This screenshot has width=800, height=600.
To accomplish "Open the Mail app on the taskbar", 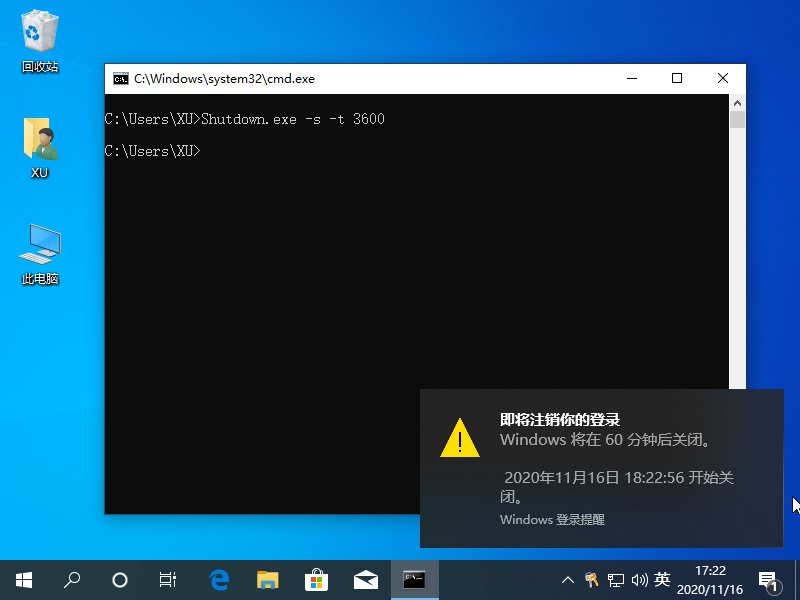I will [365, 580].
